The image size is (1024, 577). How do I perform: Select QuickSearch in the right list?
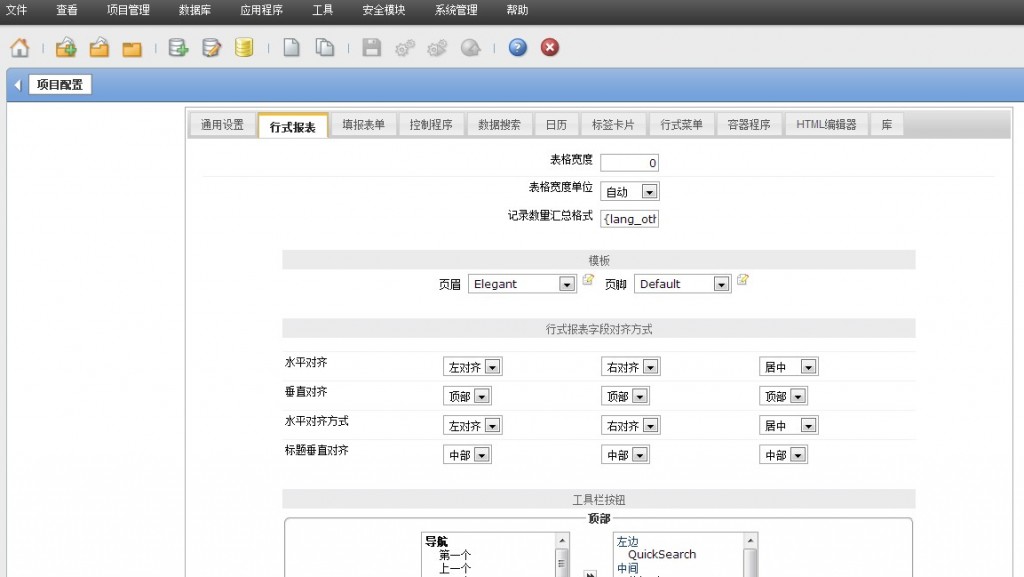point(662,554)
